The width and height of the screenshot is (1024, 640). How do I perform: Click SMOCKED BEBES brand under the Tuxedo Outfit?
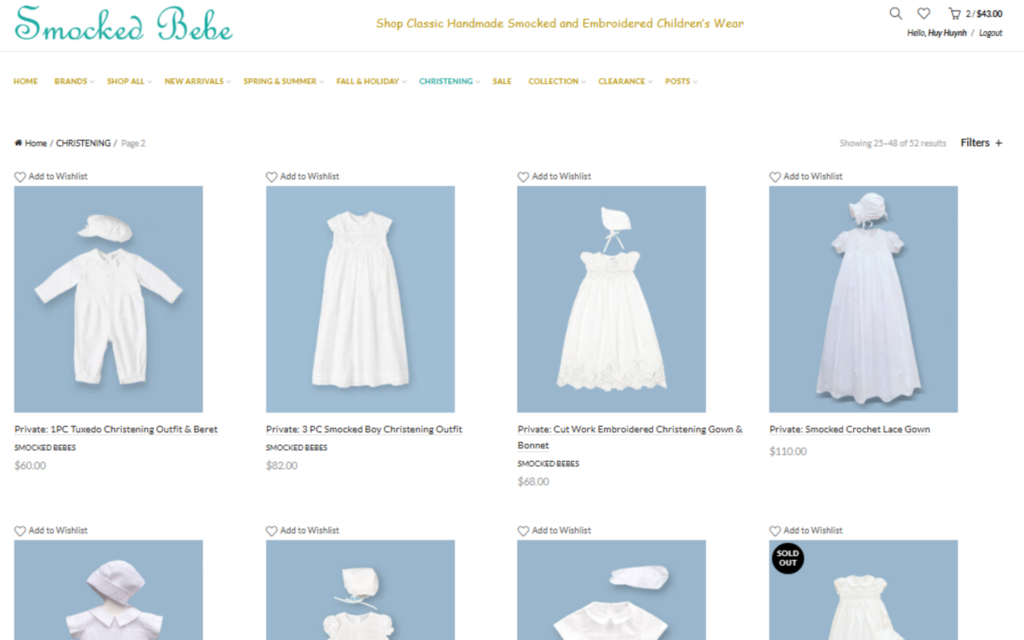pos(45,447)
